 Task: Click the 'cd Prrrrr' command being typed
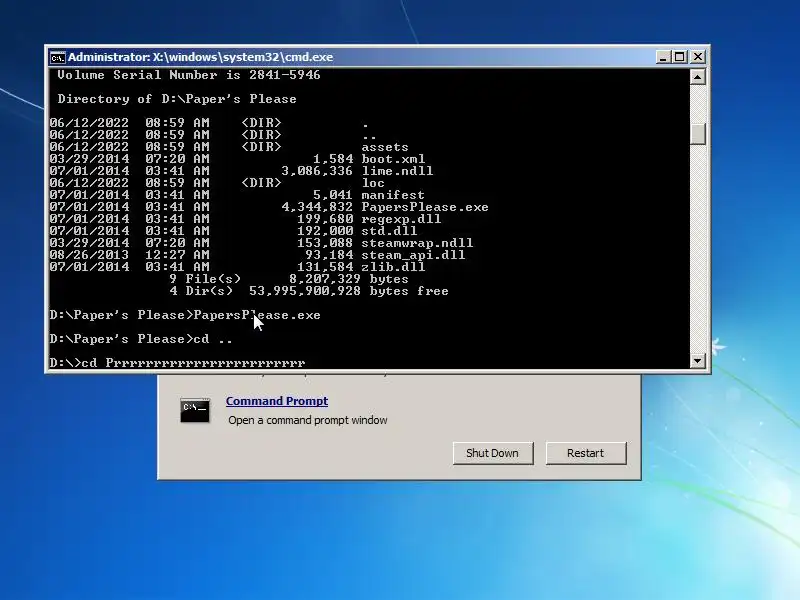178,363
